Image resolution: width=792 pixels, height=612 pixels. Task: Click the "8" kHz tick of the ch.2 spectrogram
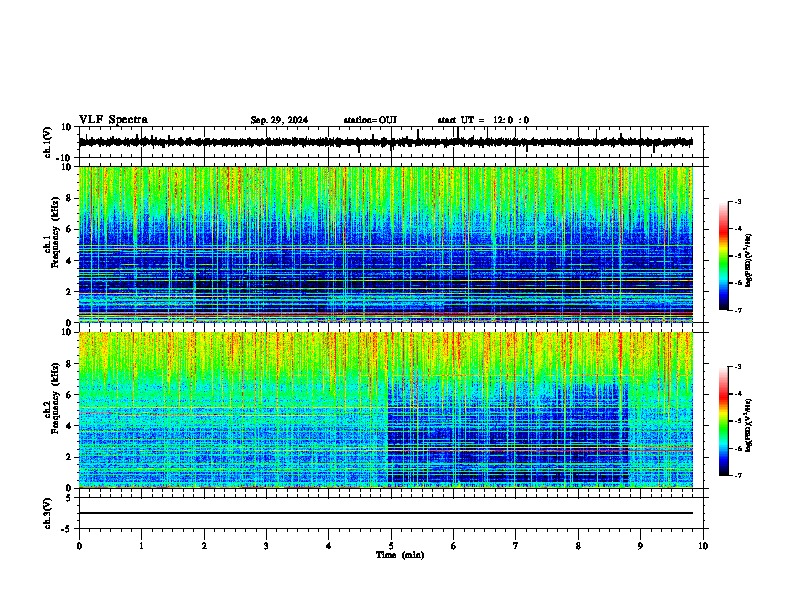coord(69,364)
